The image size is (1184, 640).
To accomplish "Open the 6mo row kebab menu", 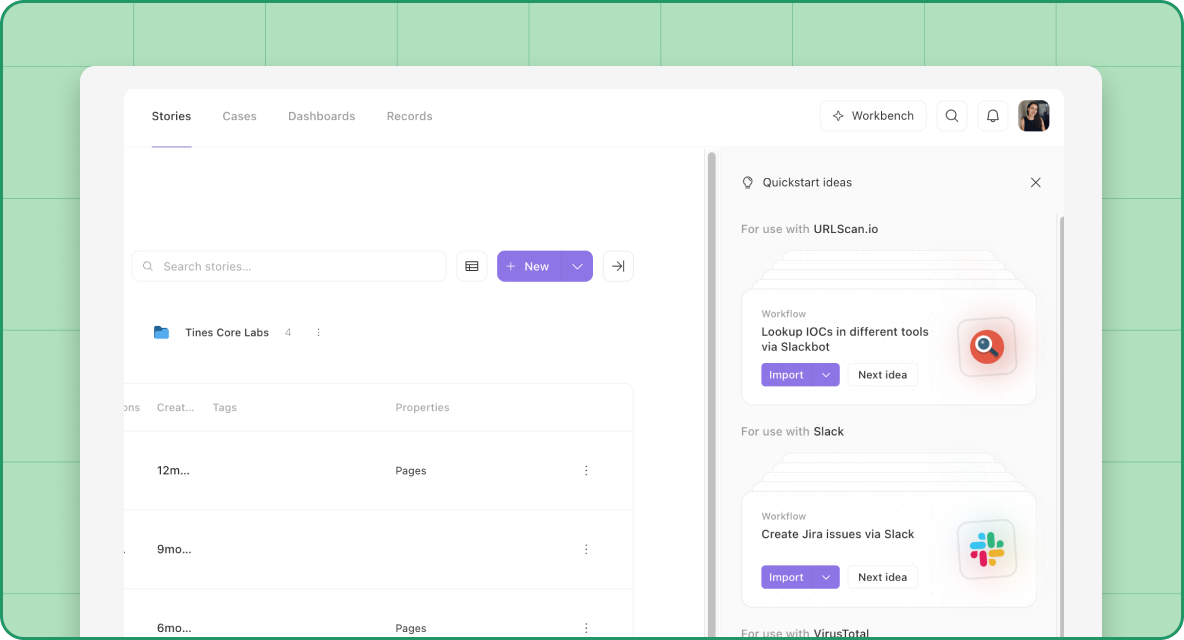I will pos(586,628).
